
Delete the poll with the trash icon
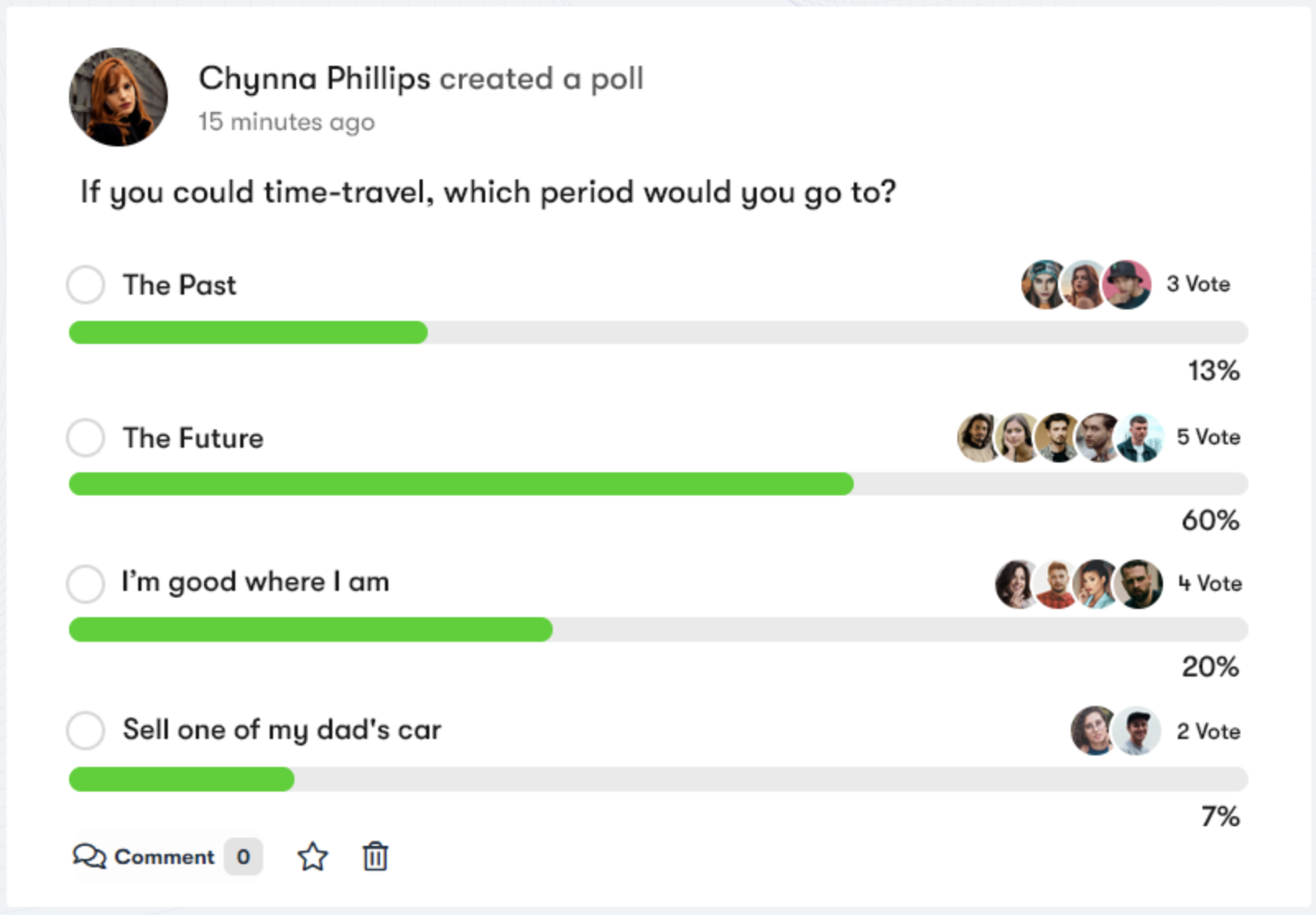click(374, 856)
